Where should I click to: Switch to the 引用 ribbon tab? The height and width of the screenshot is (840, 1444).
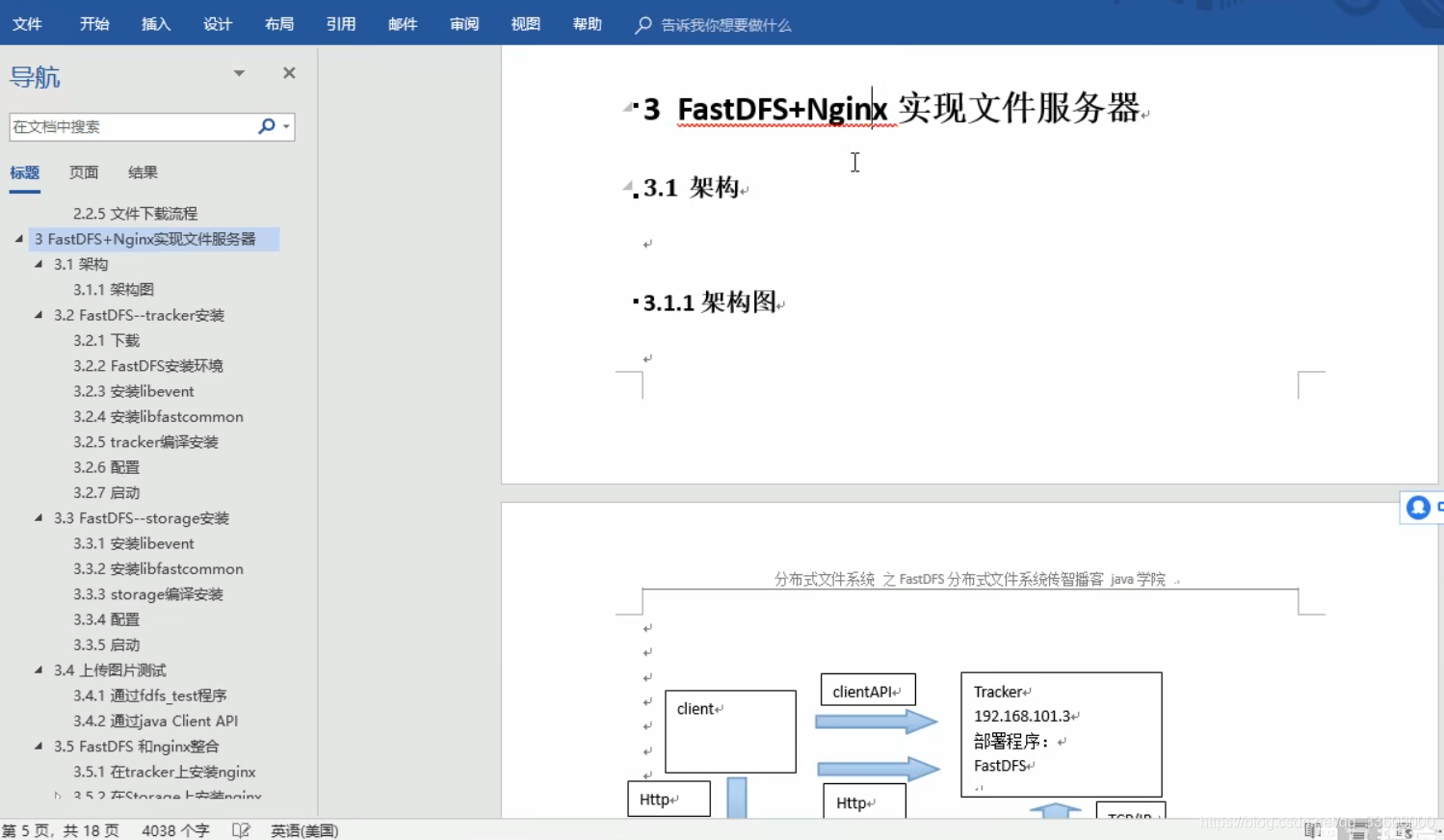click(341, 24)
